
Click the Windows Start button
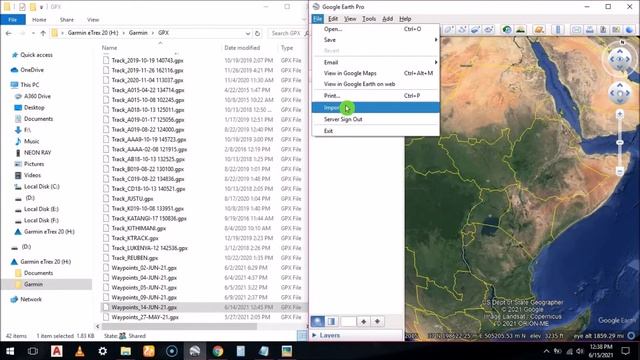point(10,351)
